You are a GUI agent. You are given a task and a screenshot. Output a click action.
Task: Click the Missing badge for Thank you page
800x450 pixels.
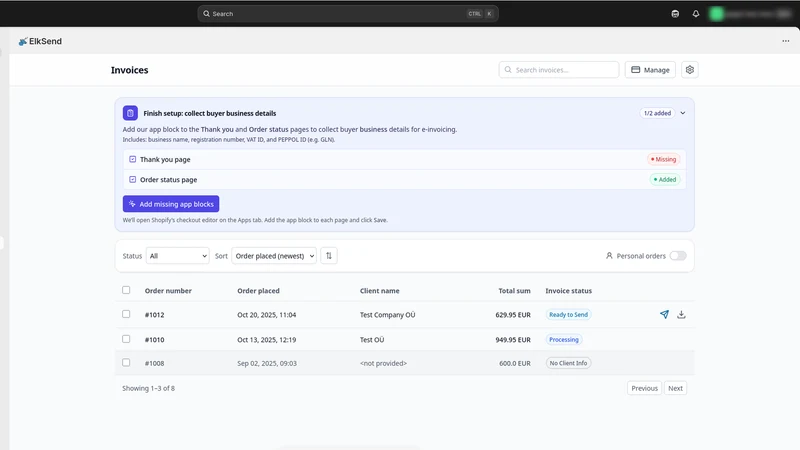pos(664,159)
